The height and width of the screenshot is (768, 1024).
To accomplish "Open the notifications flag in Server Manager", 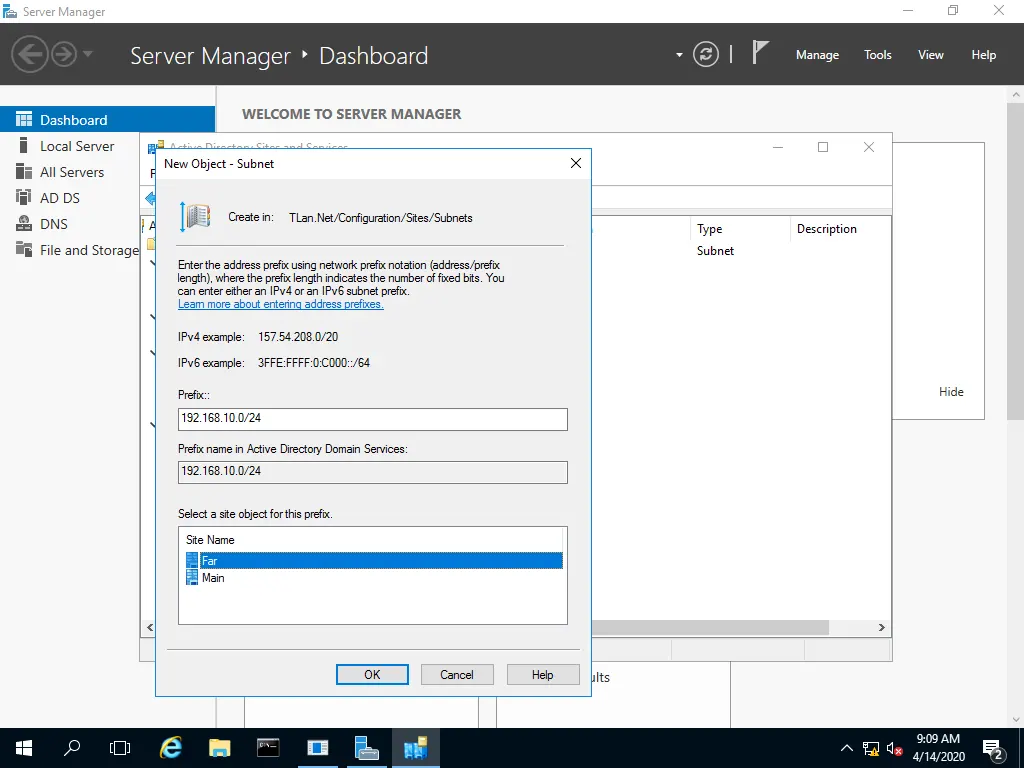I will click(759, 53).
